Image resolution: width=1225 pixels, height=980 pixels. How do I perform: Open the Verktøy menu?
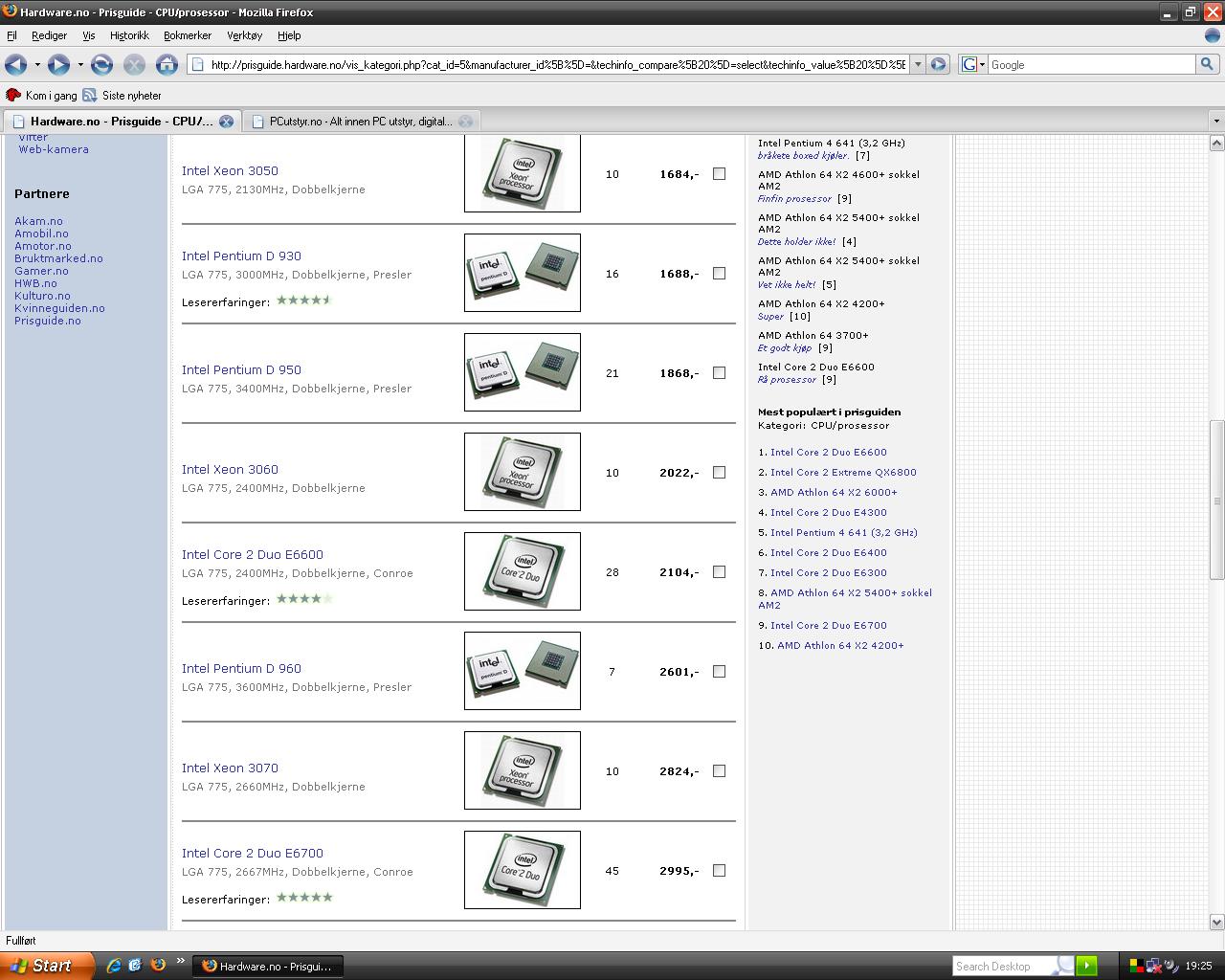click(x=244, y=35)
